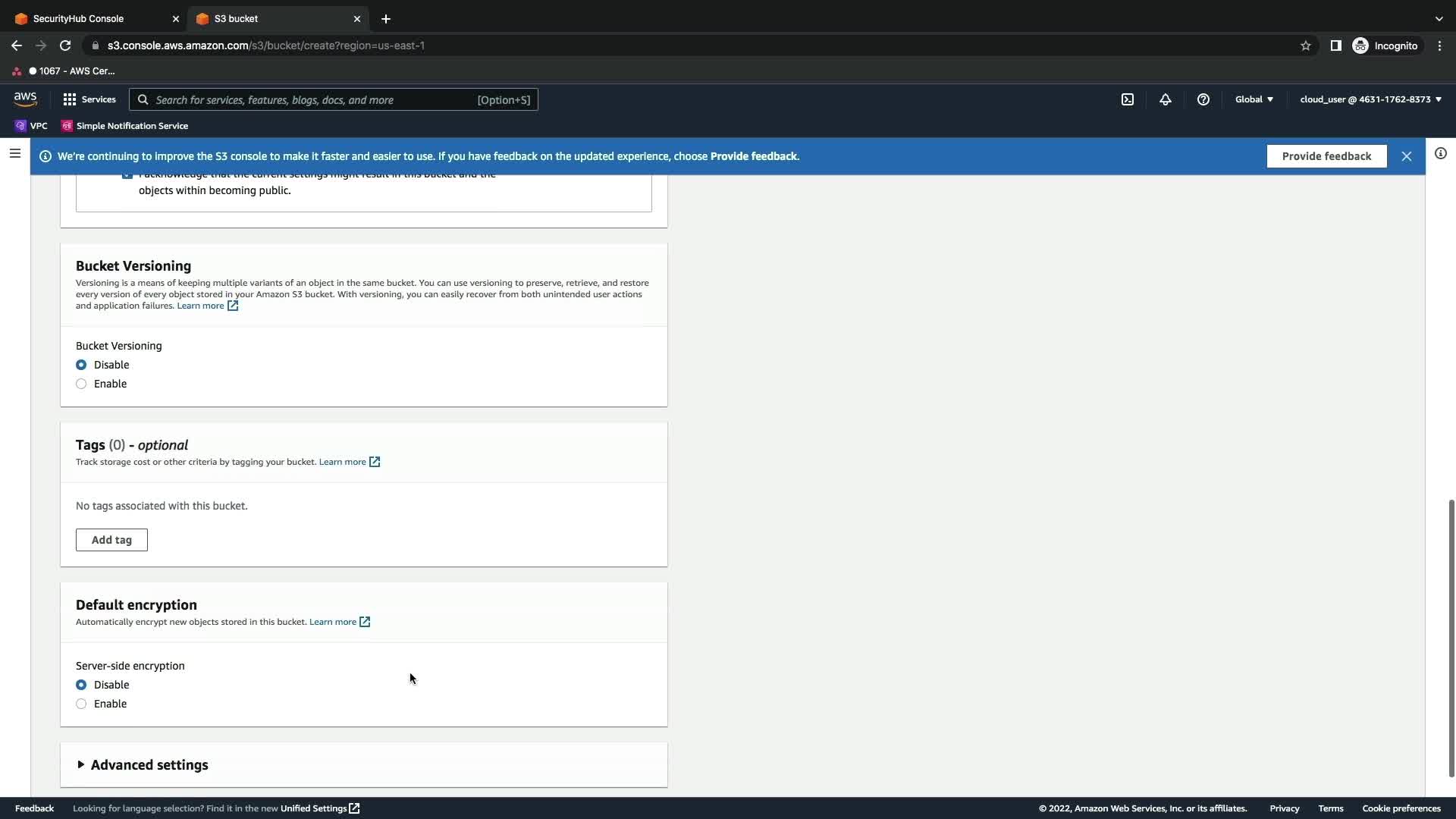Open the cloud_user account dropdown
The image size is (1456, 819).
1370,99
